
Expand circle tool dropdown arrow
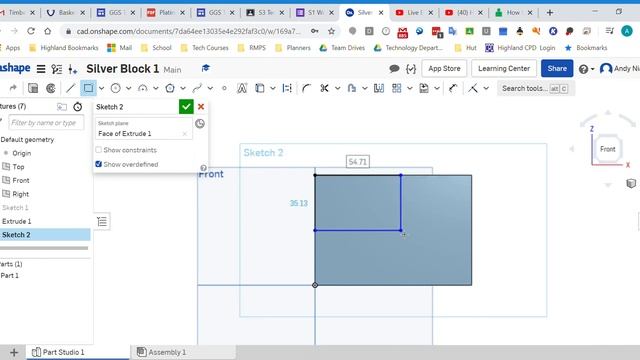(129, 88)
